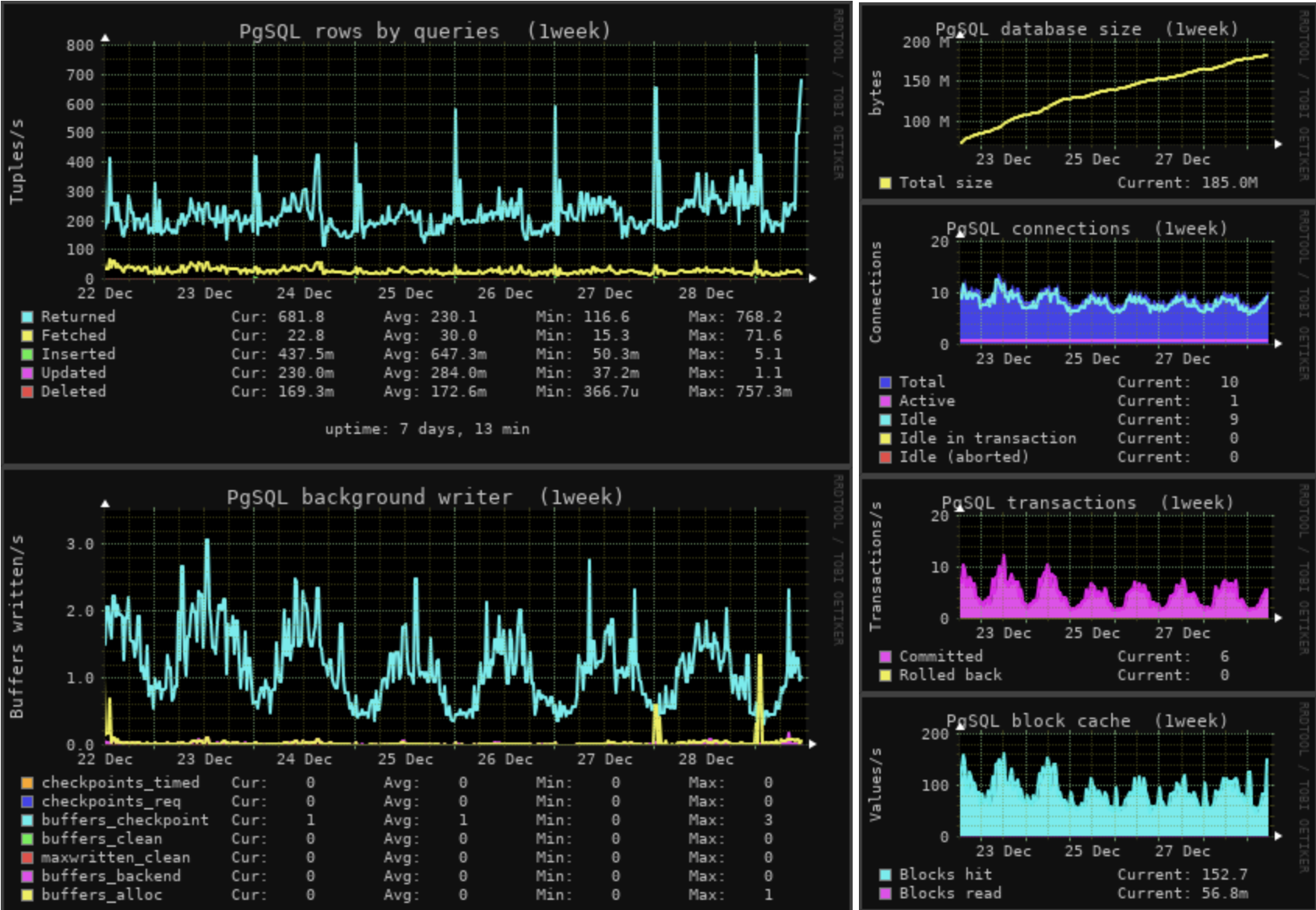Select the Committed legend label
The width and height of the screenshot is (1316, 910).
[x=941, y=657]
